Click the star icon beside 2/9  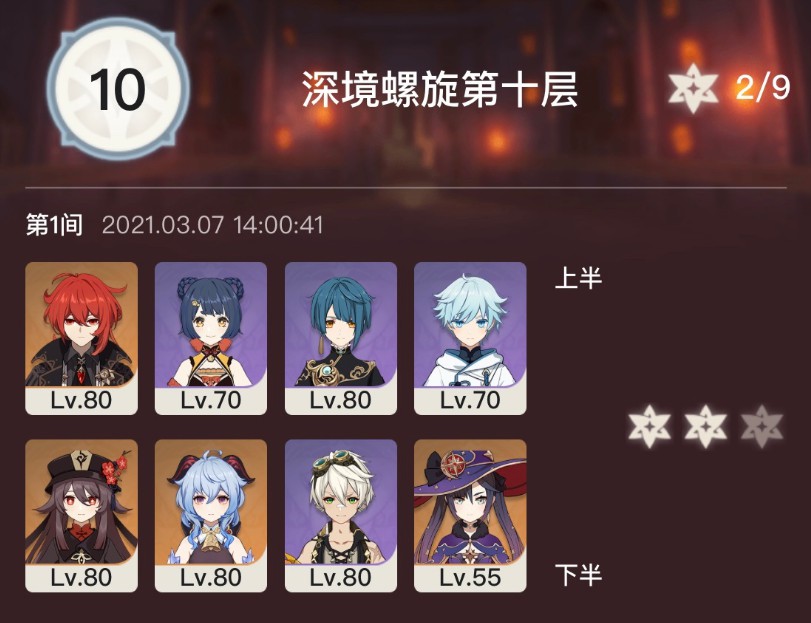(693, 88)
